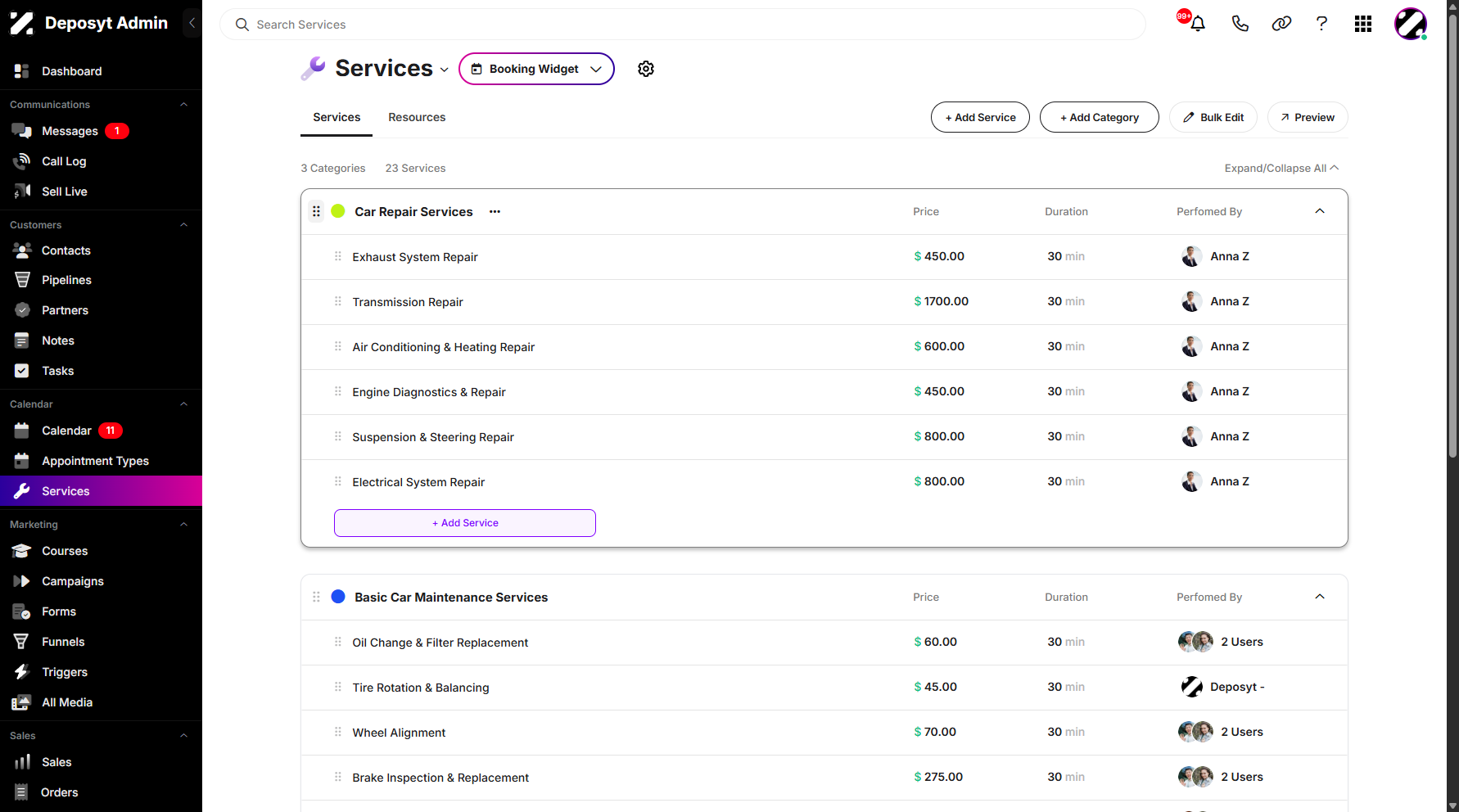Click + Add Service under Car Repair Services
The height and width of the screenshot is (812, 1459).
click(465, 523)
